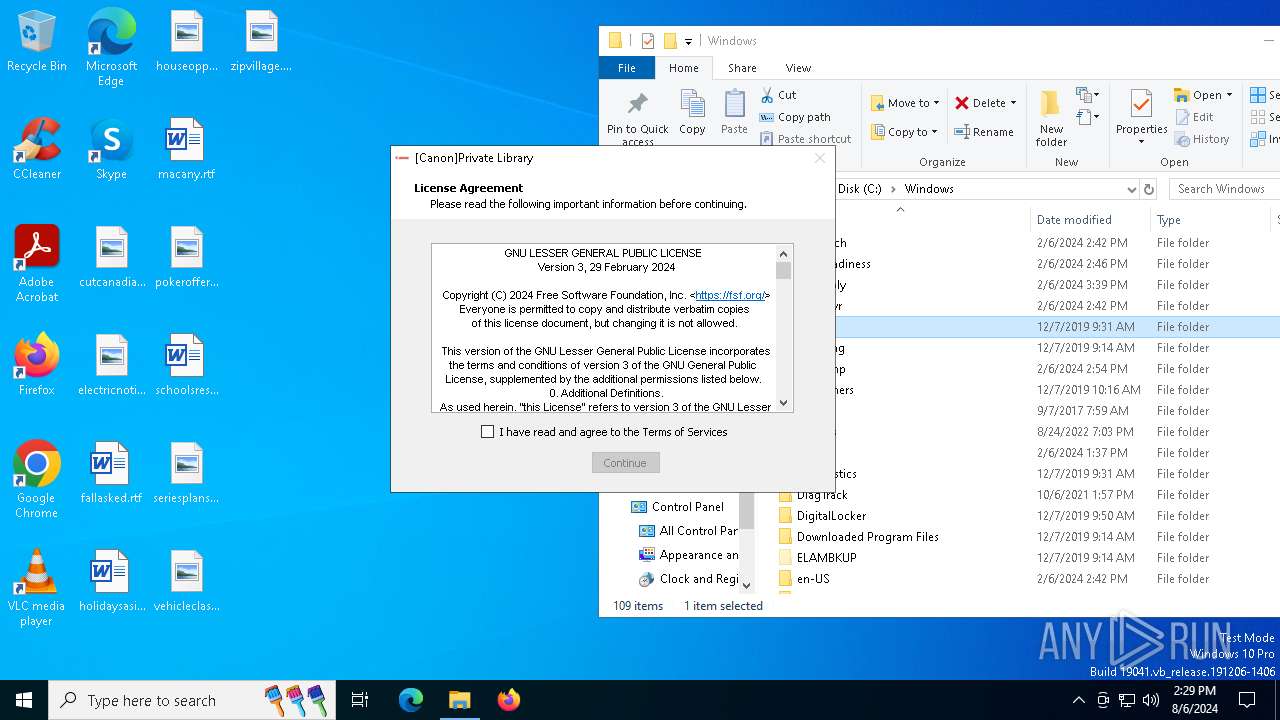Switch to the Home tab in Explorer
The height and width of the screenshot is (720, 1280).
(684, 68)
